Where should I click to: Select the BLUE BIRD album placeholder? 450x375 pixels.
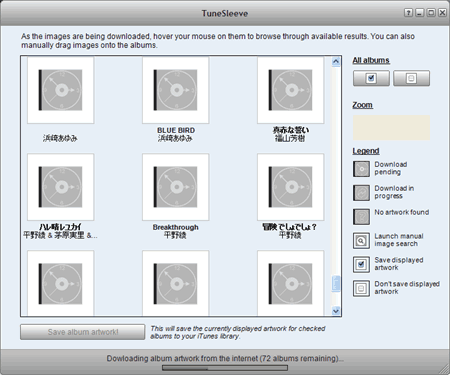click(176, 90)
